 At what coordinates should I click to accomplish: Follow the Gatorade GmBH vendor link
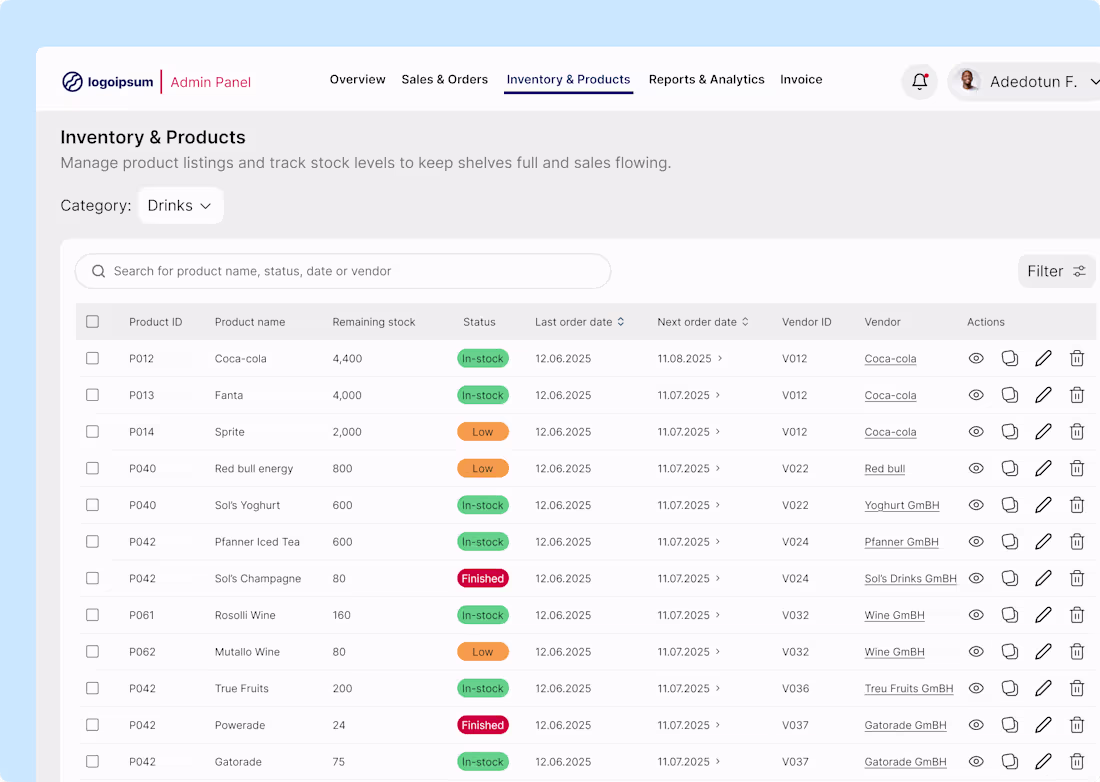click(905, 725)
